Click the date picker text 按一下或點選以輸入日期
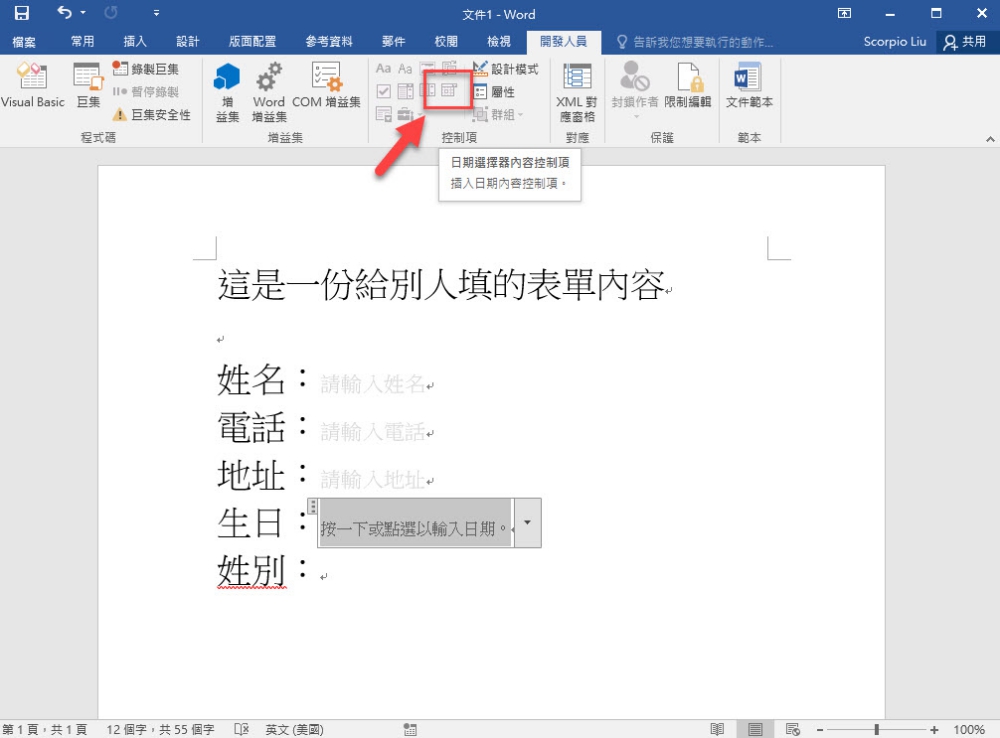 point(413,529)
